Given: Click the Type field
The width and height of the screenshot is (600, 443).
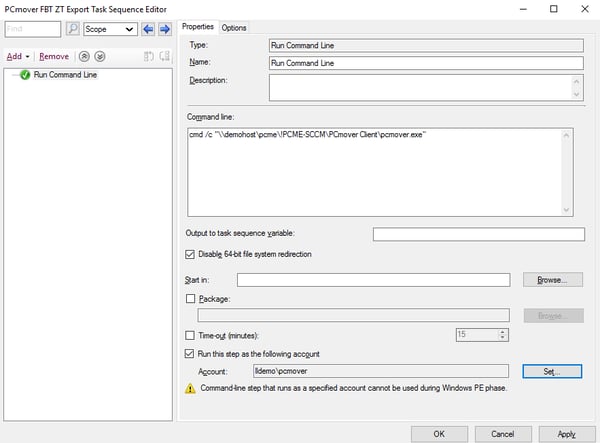Looking at the screenshot, I should pos(426,46).
